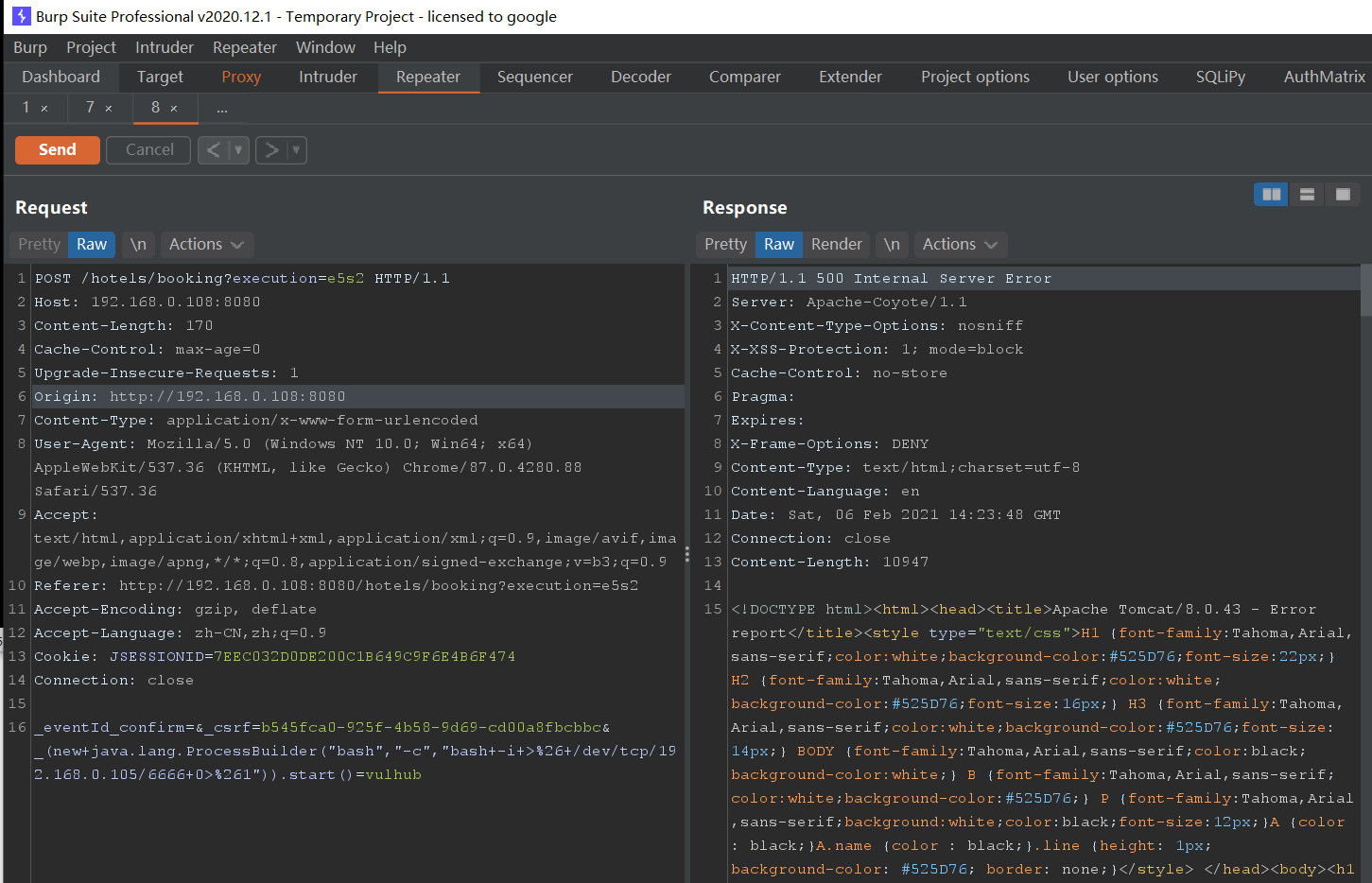Send the request with the Send button
This screenshot has height=883, width=1372.
58,149
